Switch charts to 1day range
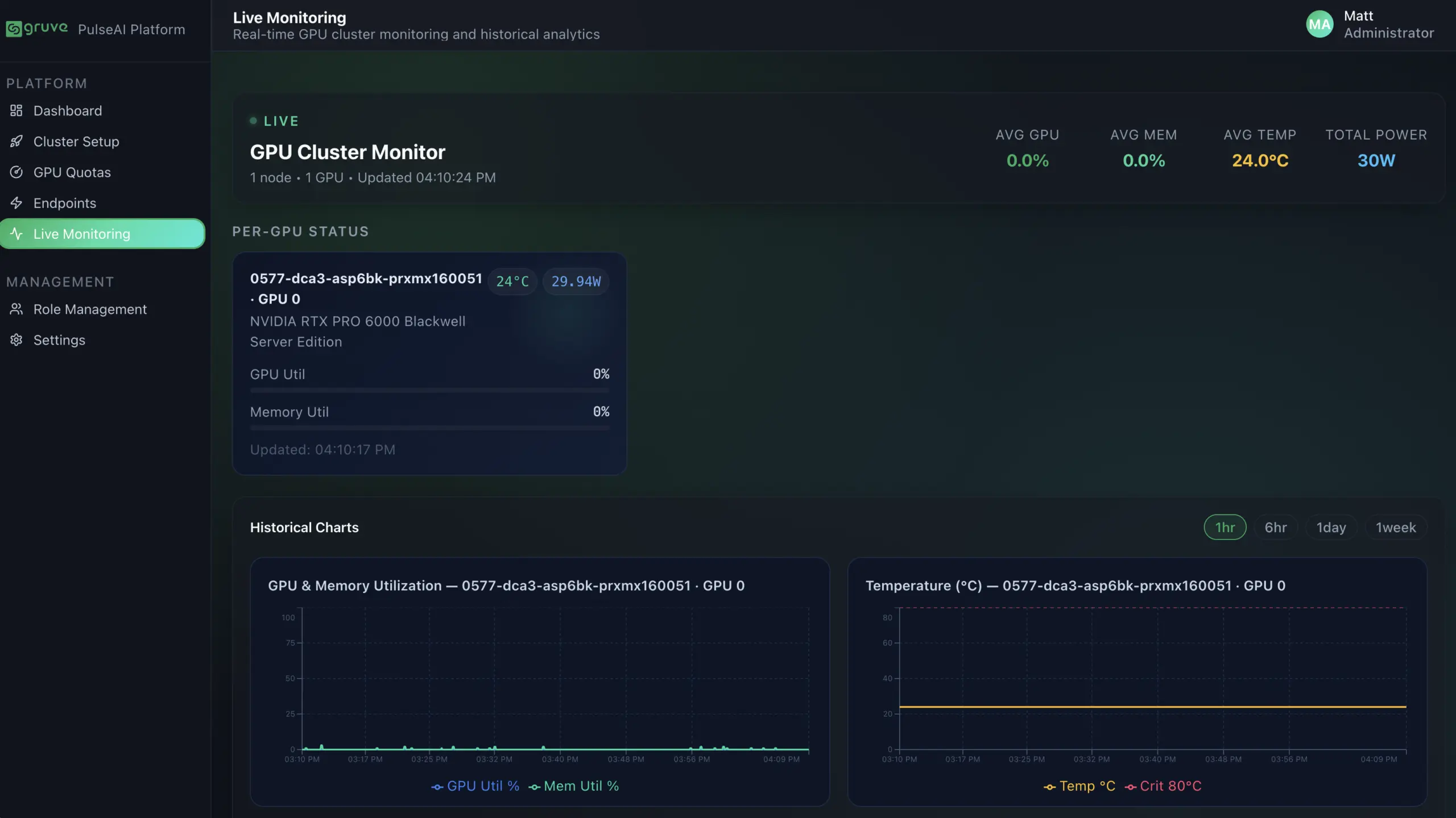1456x818 pixels. tap(1331, 527)
